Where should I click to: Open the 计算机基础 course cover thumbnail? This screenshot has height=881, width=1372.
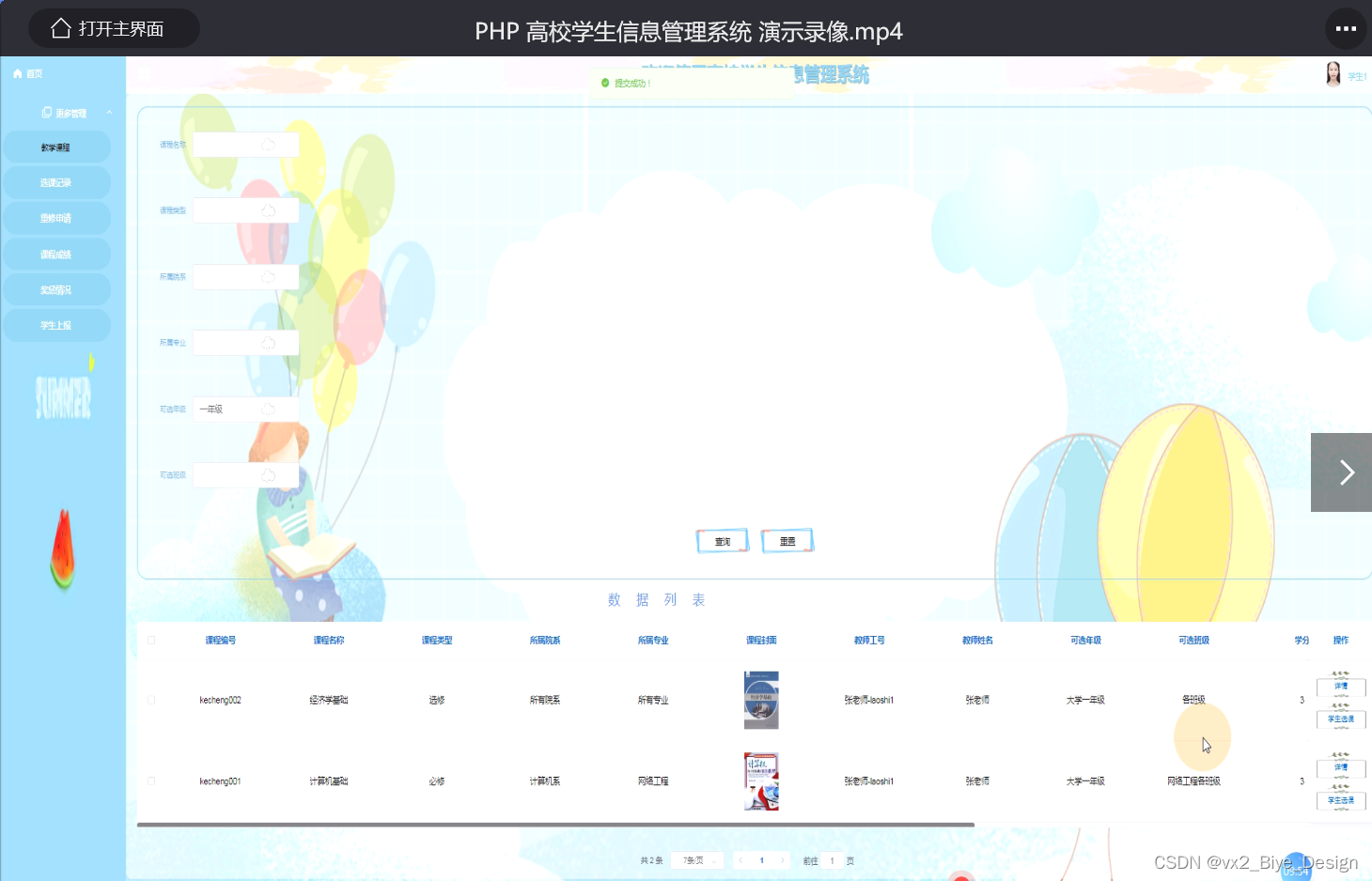[x=761, y=781]
